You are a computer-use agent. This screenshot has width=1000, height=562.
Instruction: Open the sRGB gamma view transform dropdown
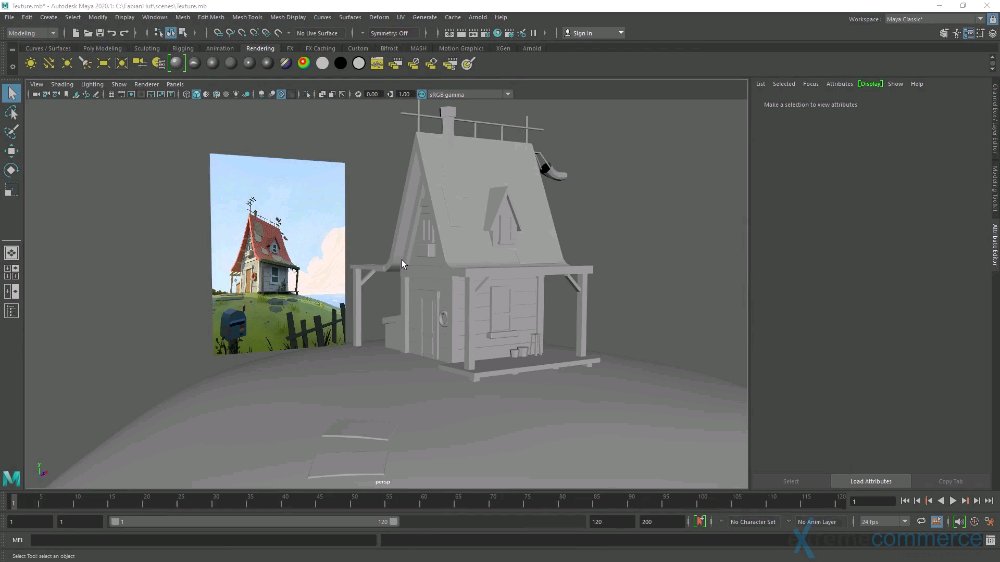point(469,94)
